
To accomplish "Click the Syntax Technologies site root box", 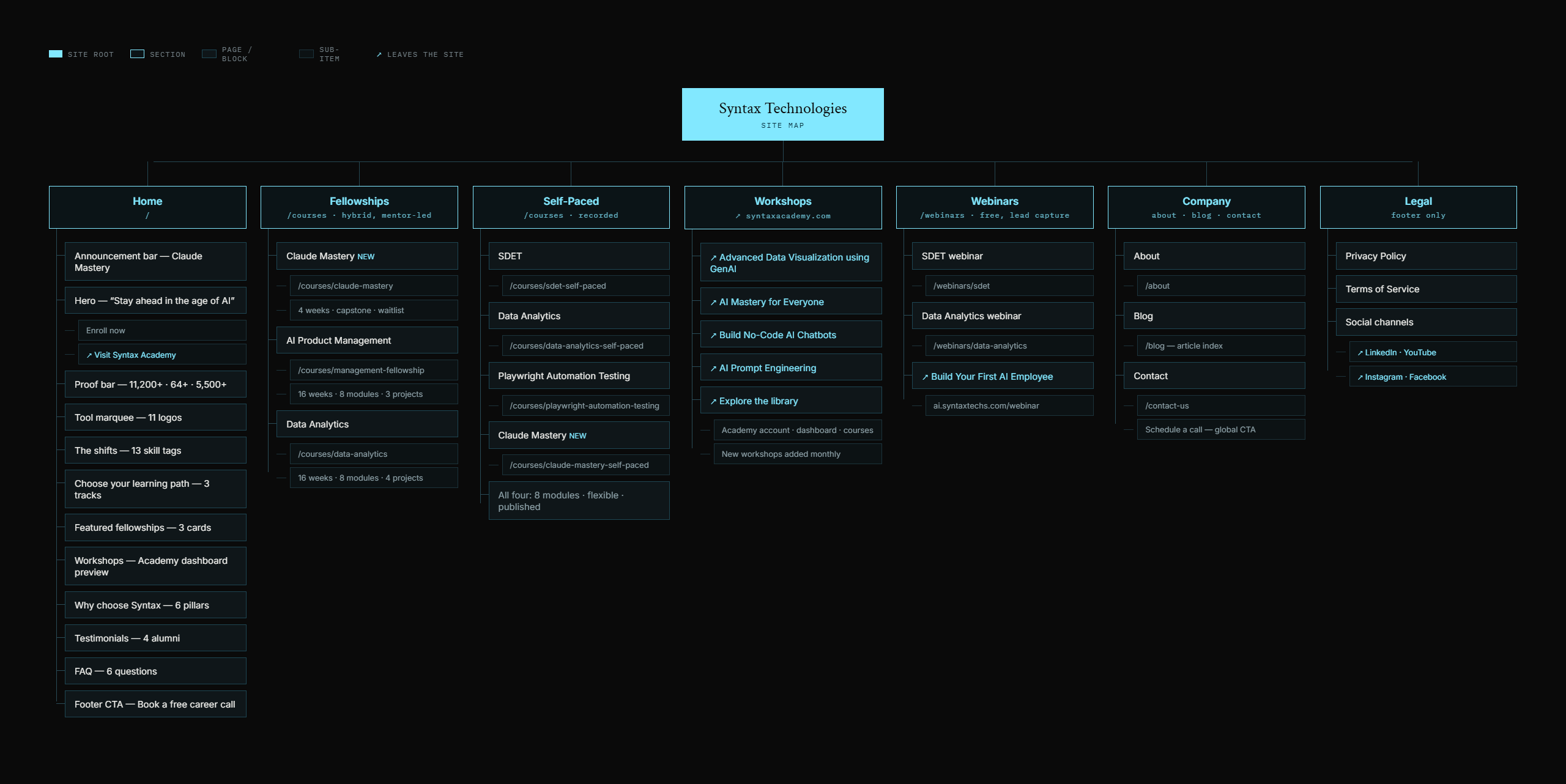I will (x=782, y=114).
